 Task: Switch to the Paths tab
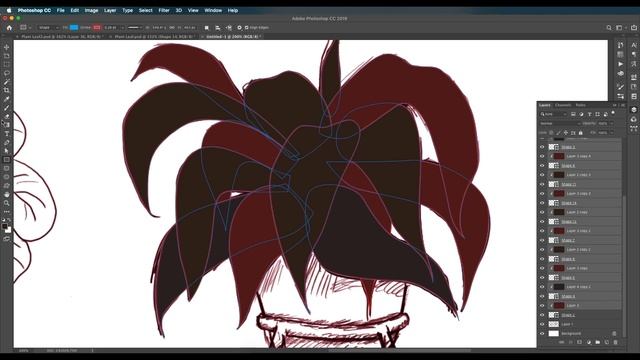pyautogui.click(x=580, y=105)
